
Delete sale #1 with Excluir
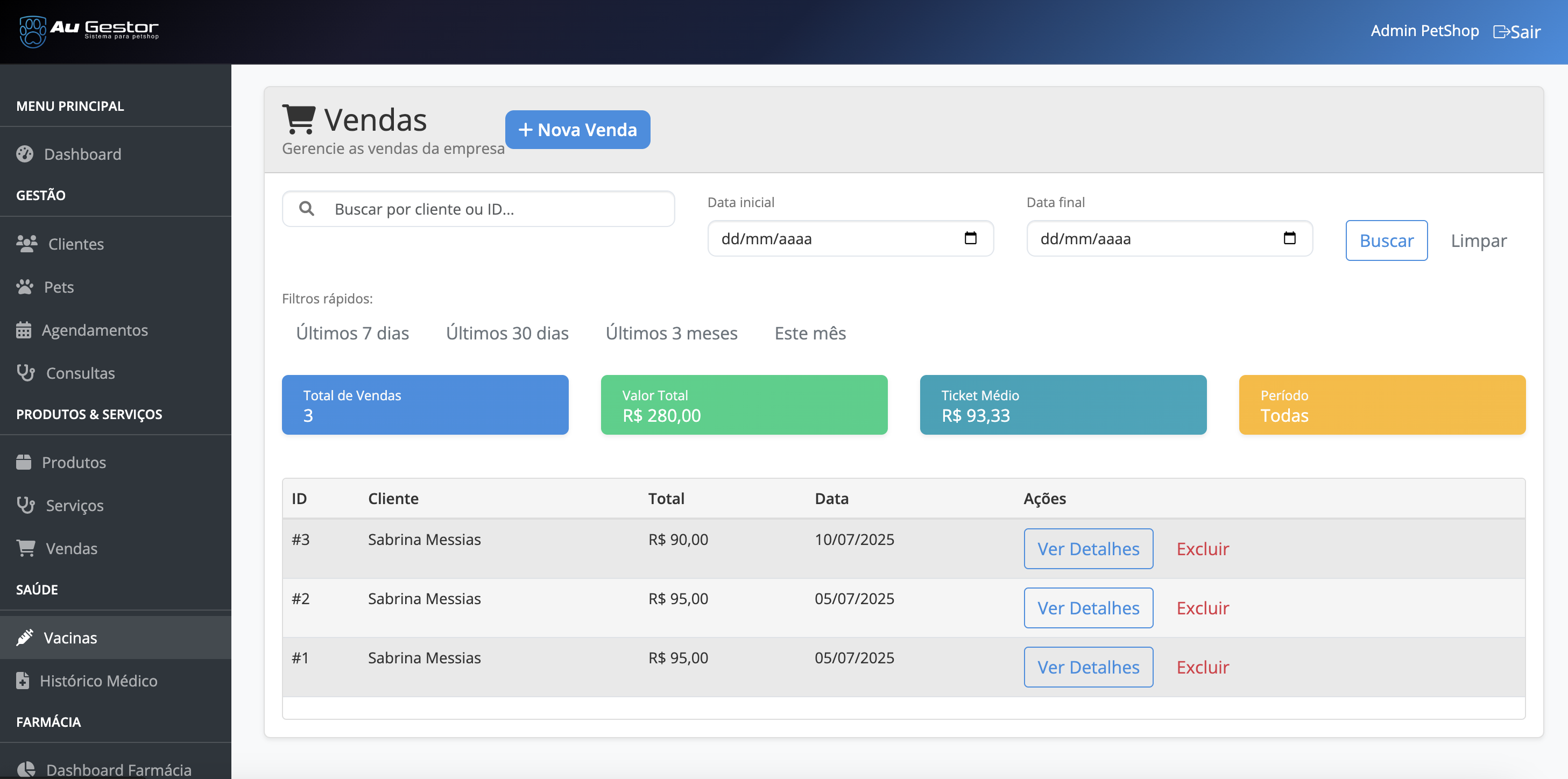click(1203, 667)
